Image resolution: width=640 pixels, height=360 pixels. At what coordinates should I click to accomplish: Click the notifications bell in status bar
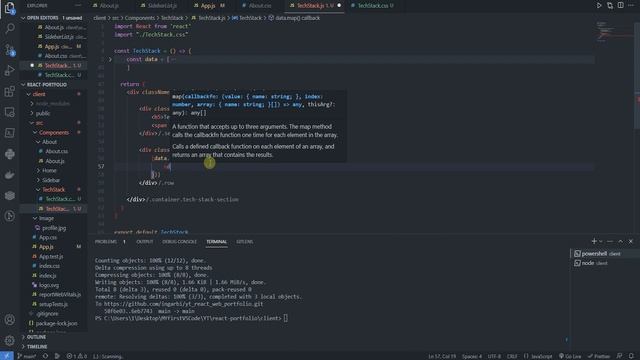click(x=631, y=356)
